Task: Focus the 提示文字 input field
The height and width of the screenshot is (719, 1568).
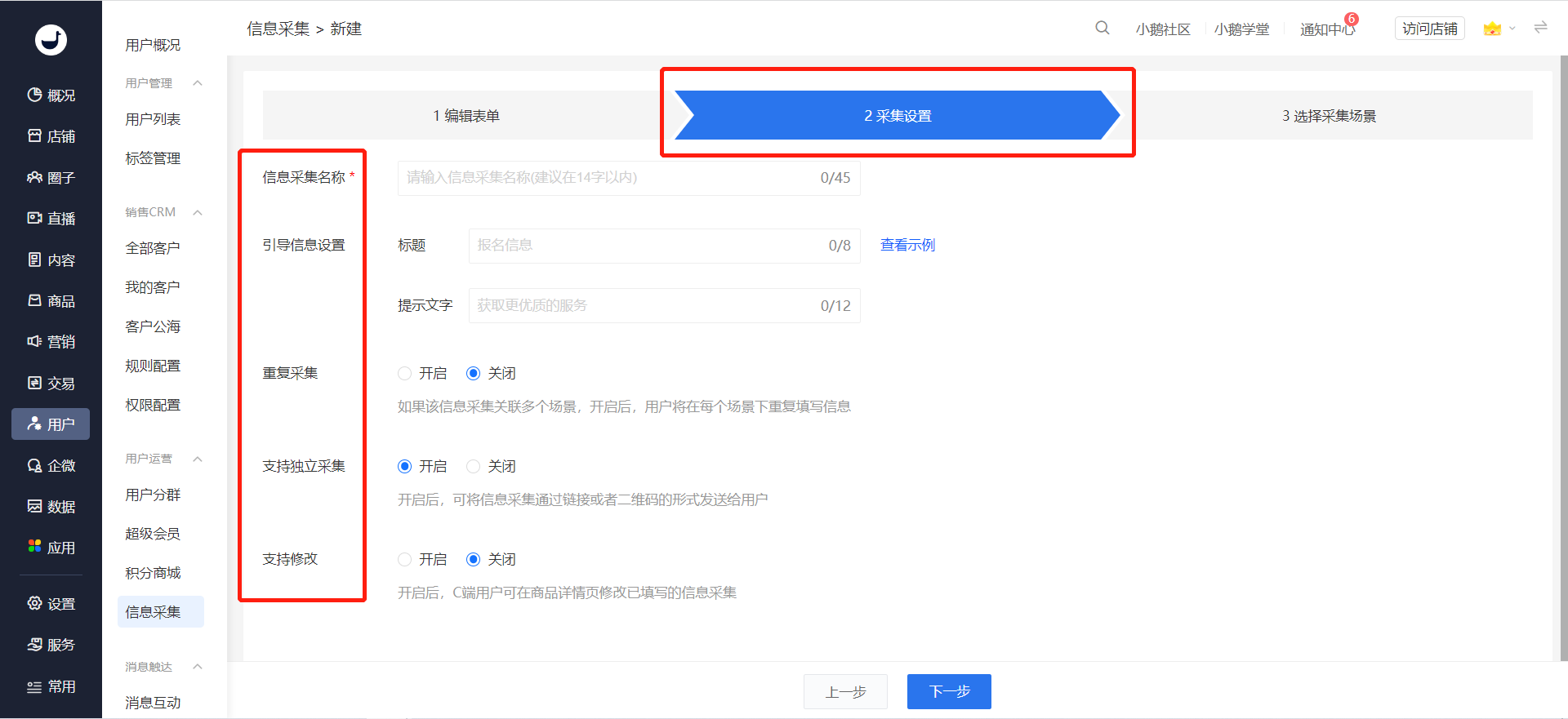Action: [665, 306]
